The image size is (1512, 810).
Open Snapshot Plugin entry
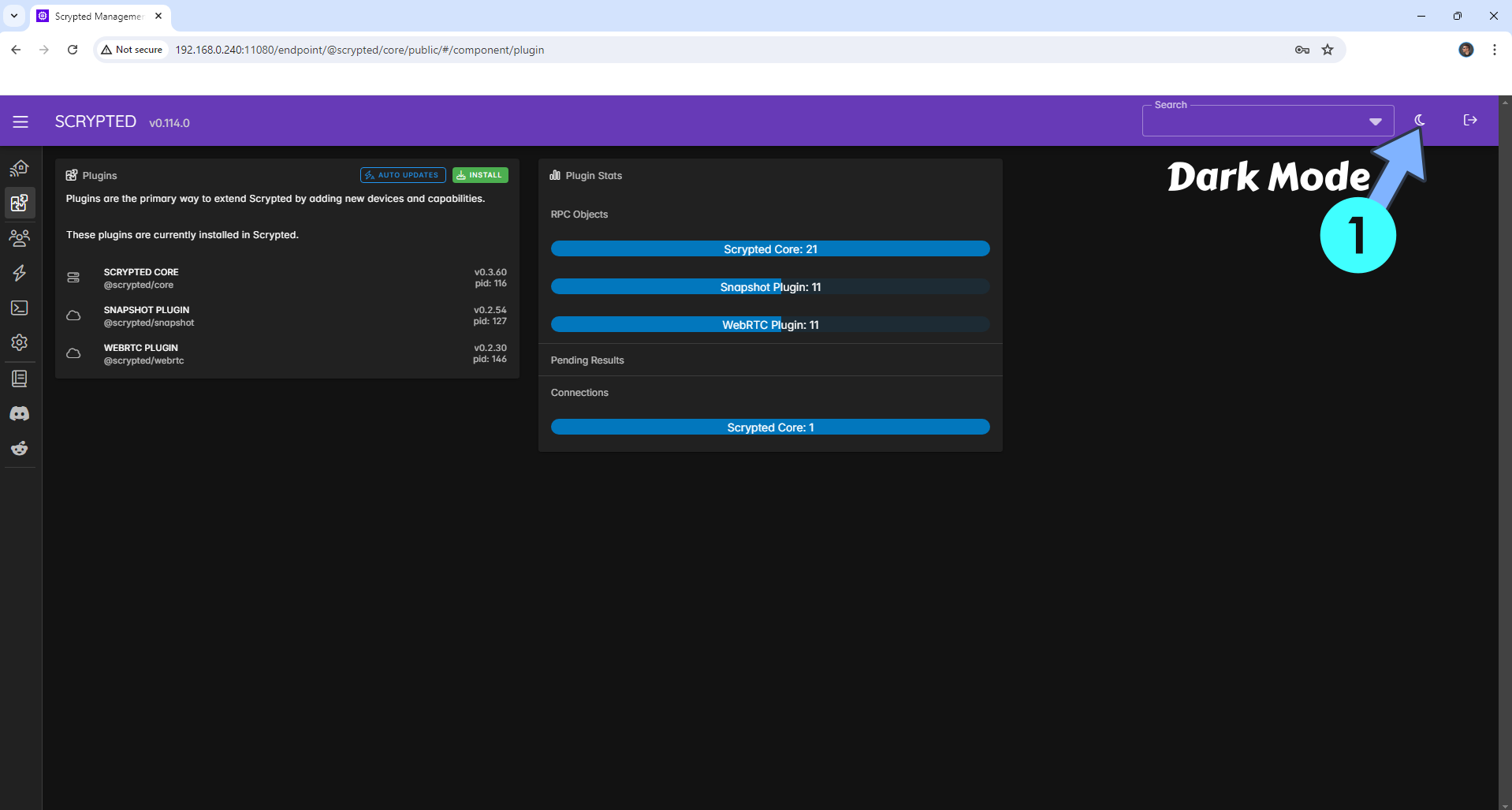pyautogui.click(x=287, y=315)
